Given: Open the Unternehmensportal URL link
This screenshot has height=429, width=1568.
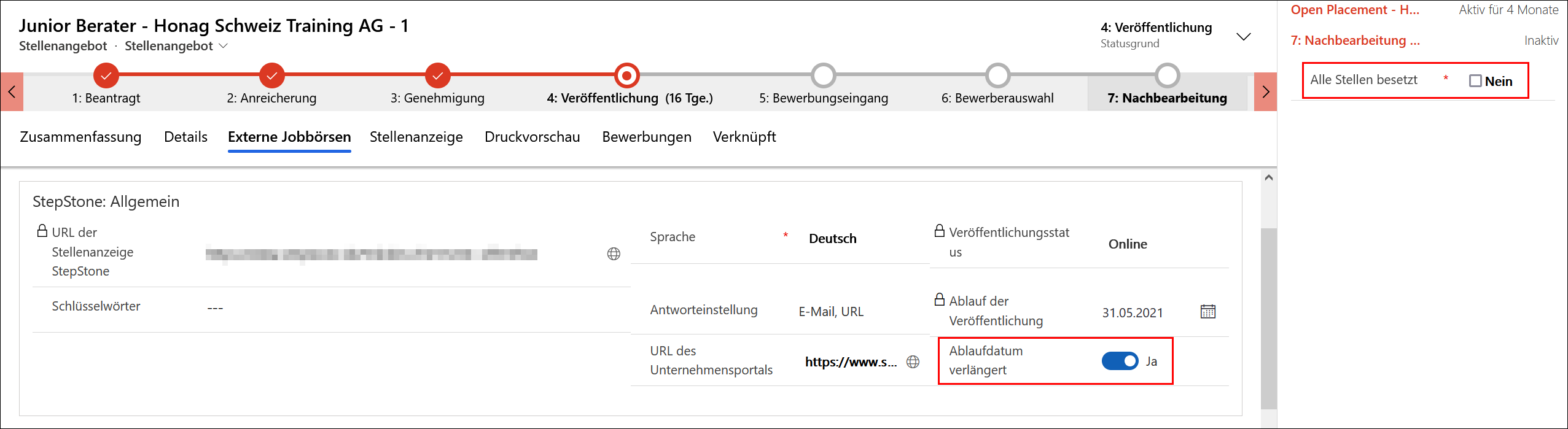Looking at the screenshot, I should coord(851,362).
